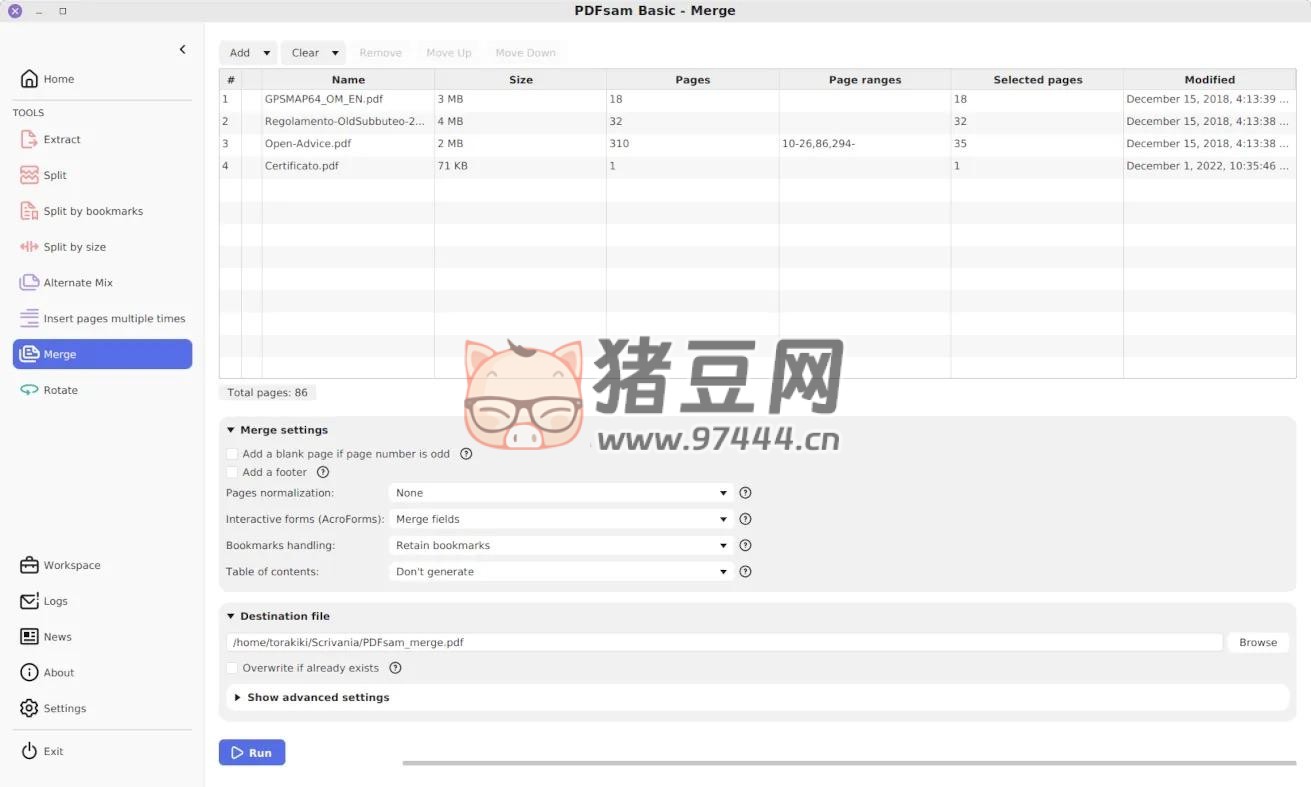This screenshot has height=787, width=1311.
Task: Enable the Add a footer checkbox
Action: point(232,472)
